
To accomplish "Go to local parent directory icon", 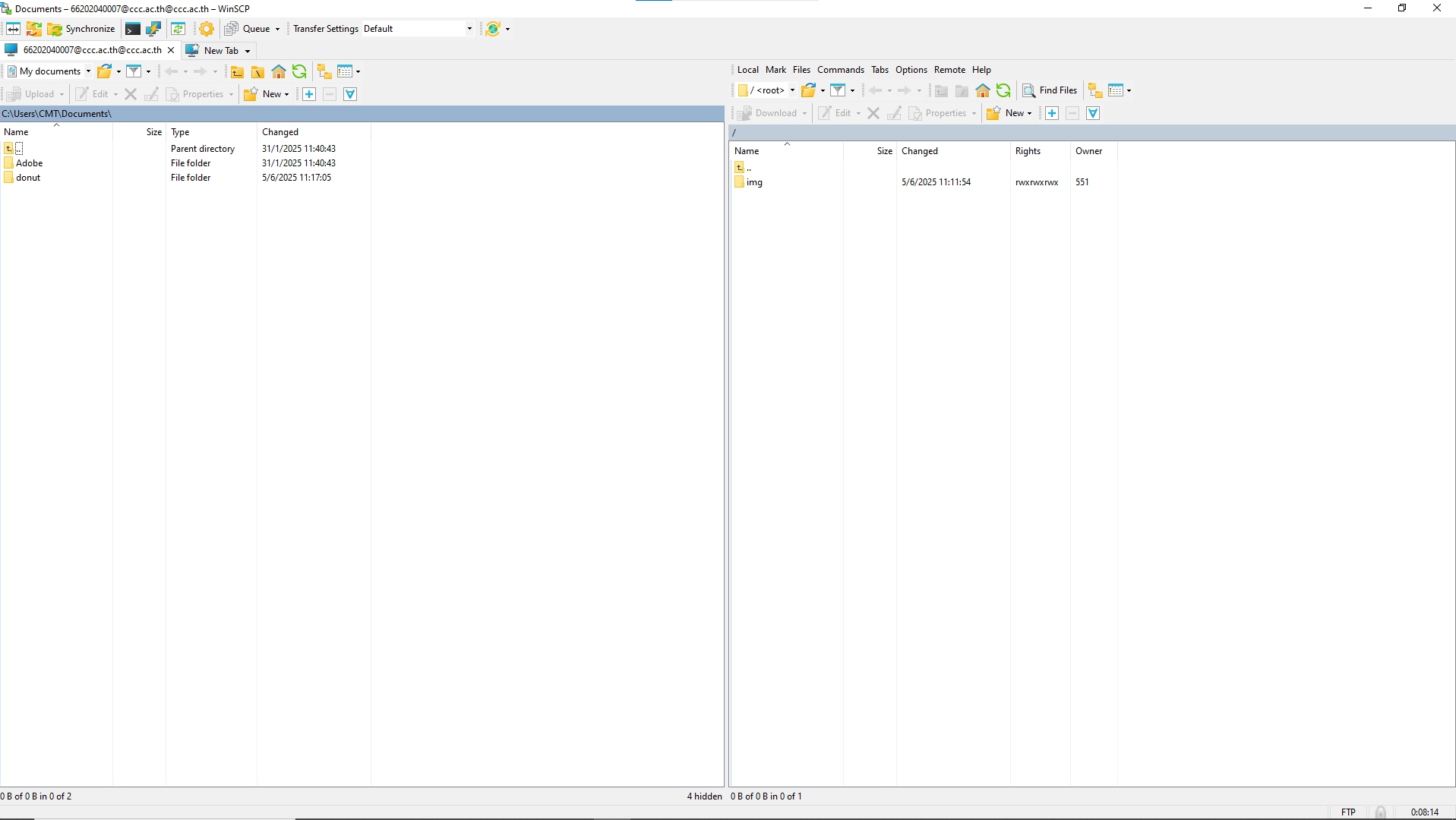I will [x=238, y=71].
